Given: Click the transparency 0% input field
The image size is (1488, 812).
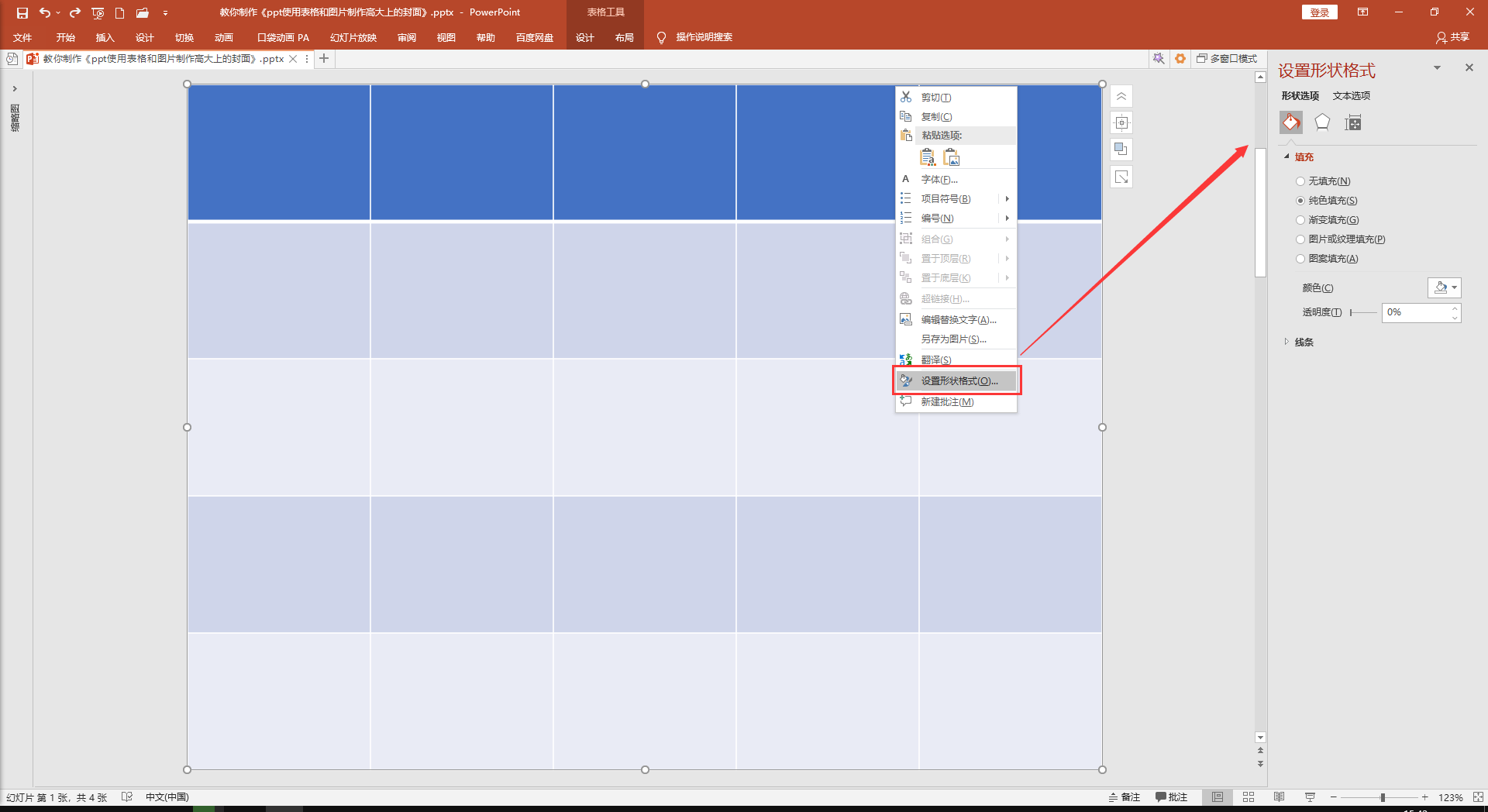Looking at the screenshot, I should [1416, 312].
